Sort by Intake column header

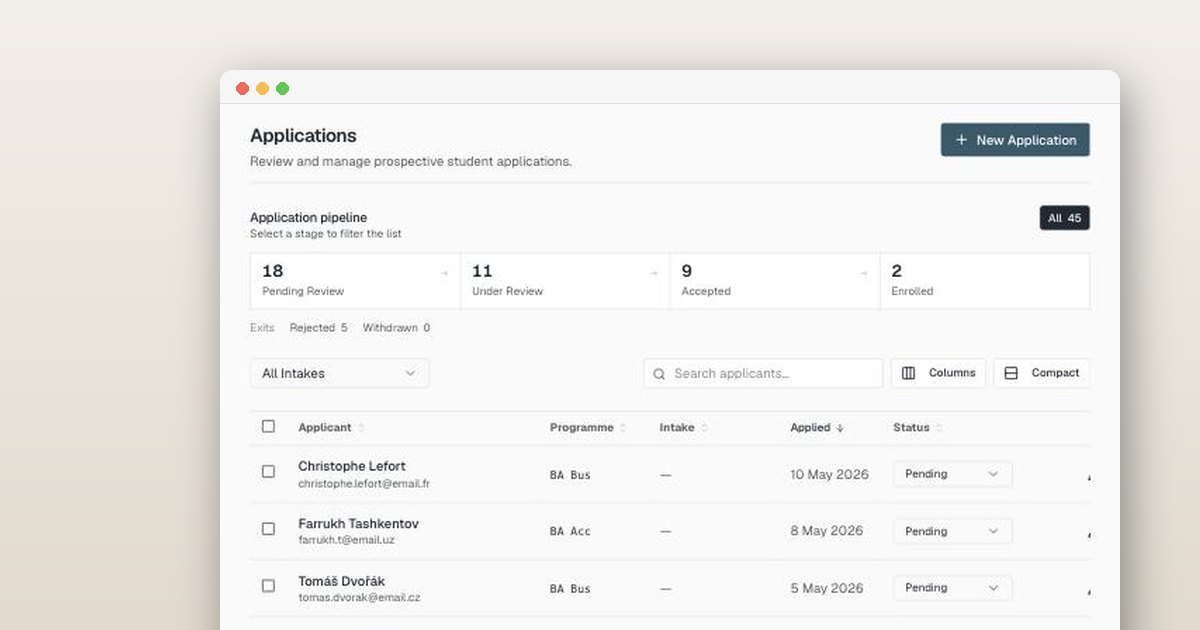pyautogui.click(x=677, y=427)
